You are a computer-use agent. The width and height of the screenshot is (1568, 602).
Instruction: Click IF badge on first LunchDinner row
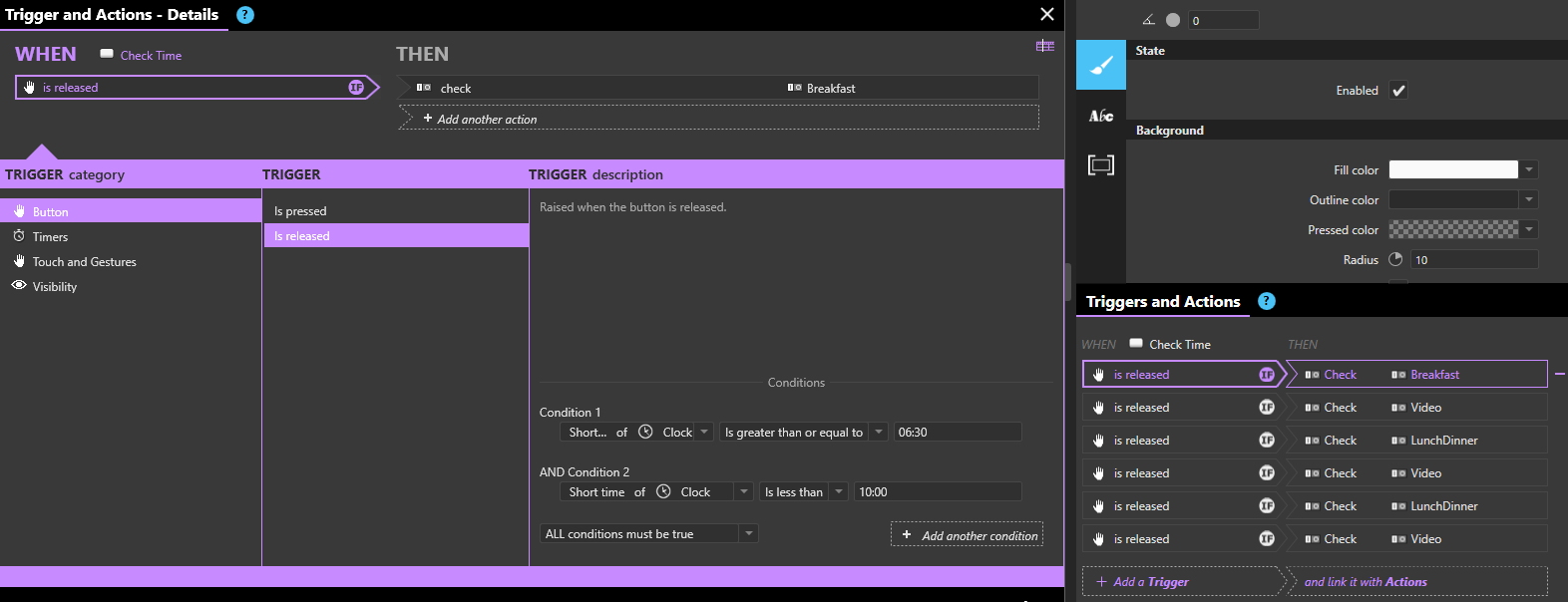tap(1267, 441)
